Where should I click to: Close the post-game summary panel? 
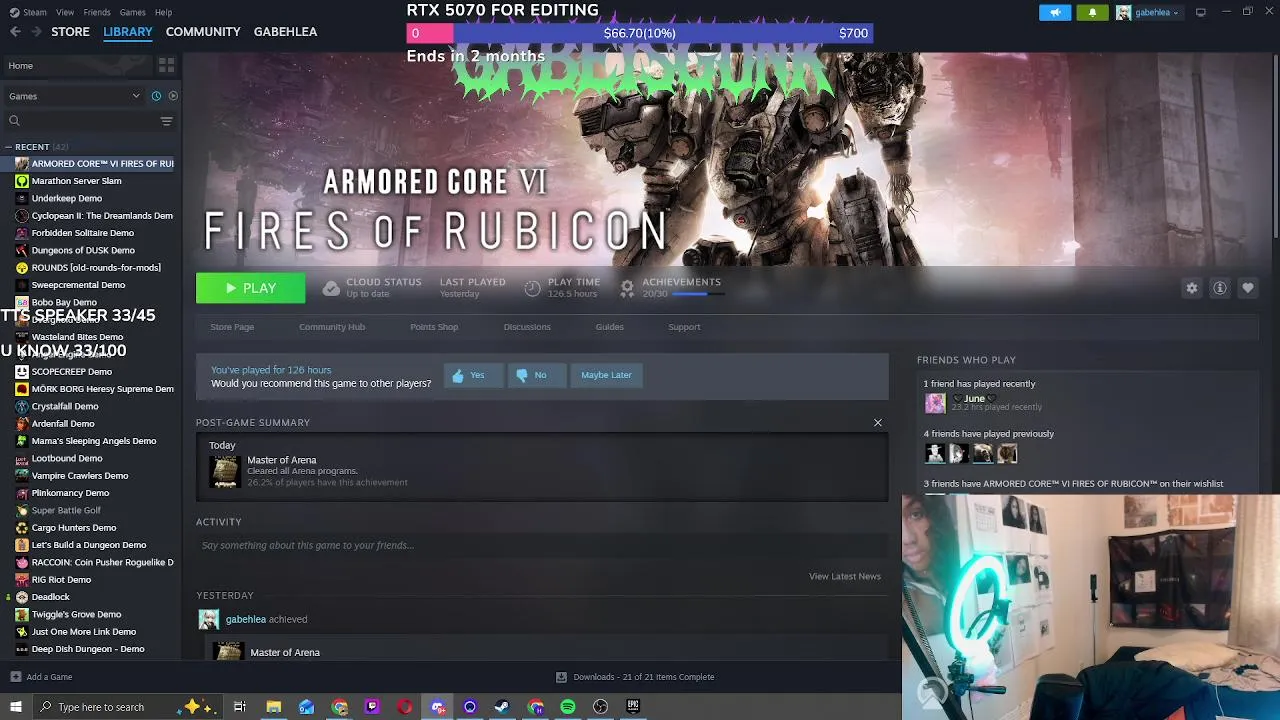878,423
